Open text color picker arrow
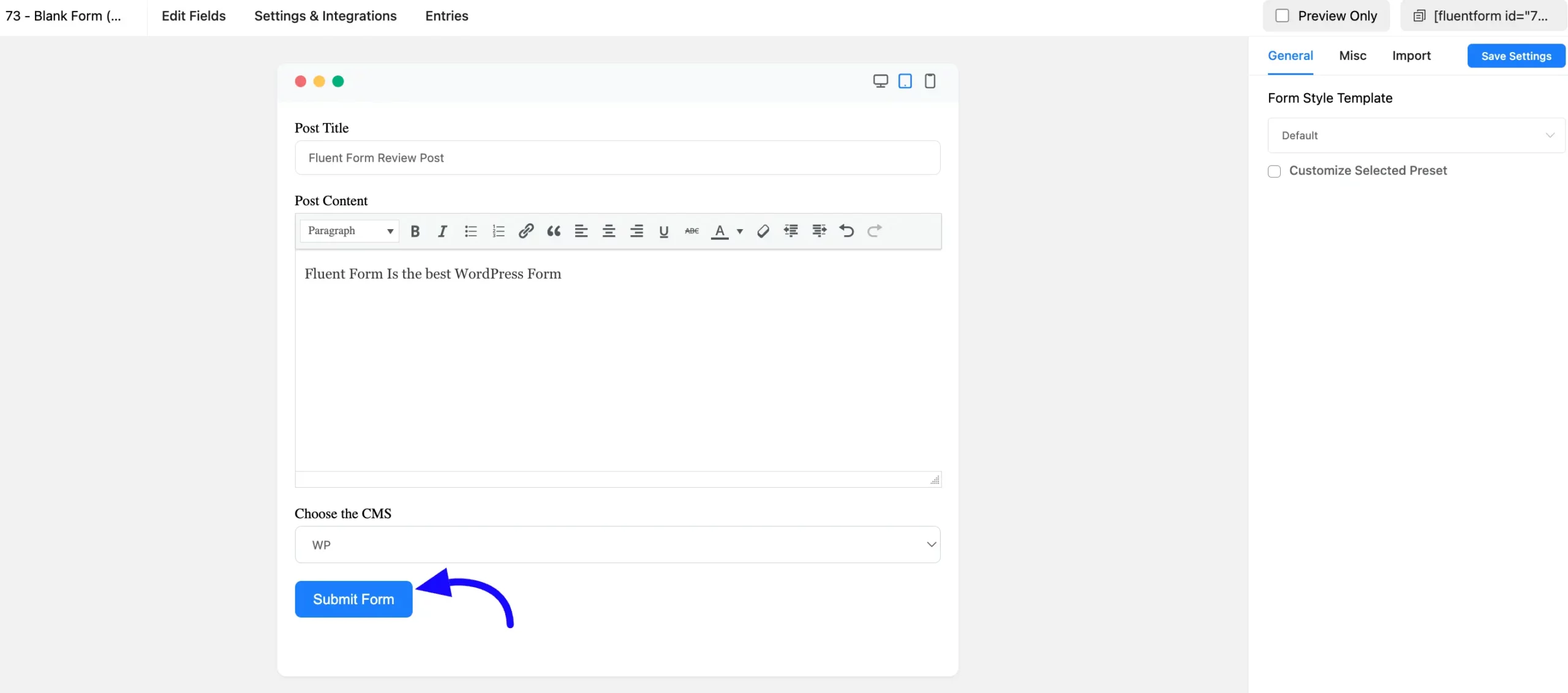Image resolution: width=1568 pixels, height=693 pixels. tap(740, 231)
